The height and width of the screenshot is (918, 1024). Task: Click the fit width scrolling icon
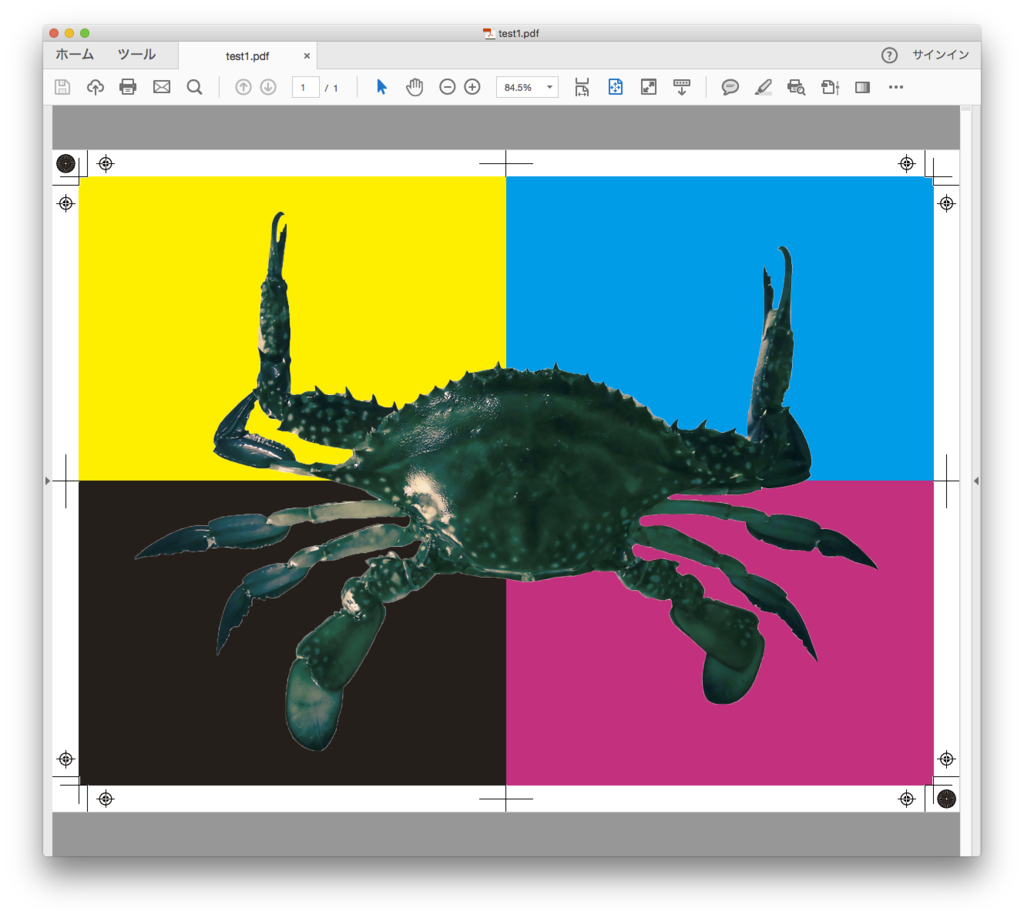click(x=582, y=87)
